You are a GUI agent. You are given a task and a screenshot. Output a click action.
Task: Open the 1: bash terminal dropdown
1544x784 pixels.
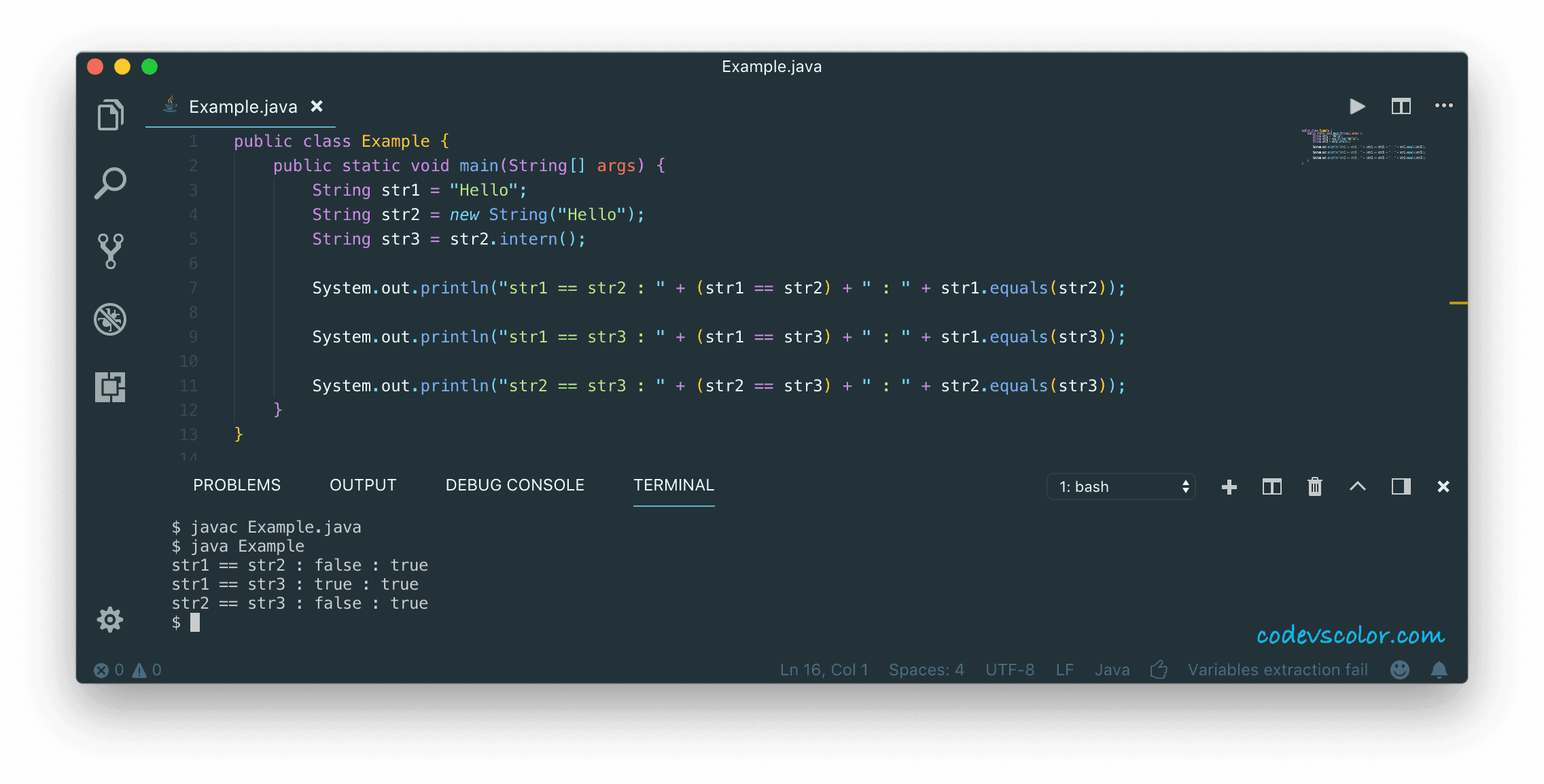(x=1121, y=486)
